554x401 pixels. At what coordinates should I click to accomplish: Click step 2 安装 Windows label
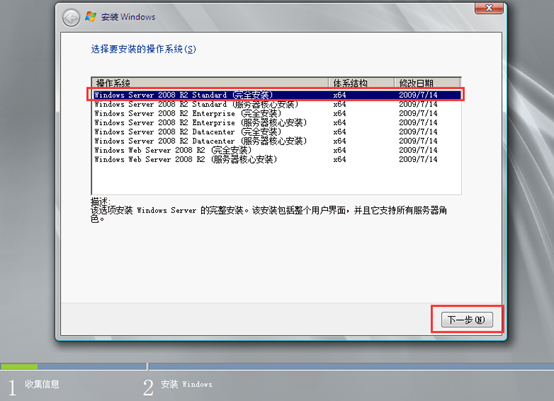pos(187,384)
